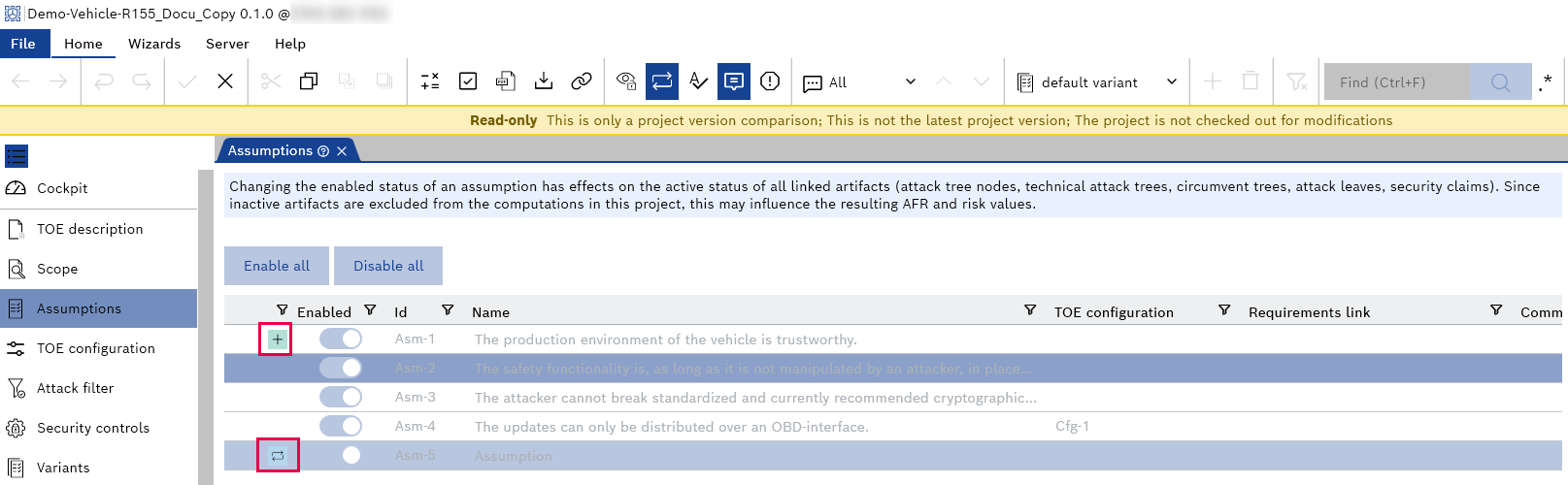Toggle the version comparison arrows button
This screenshot has width=1568, height=485.
point(662,81)
